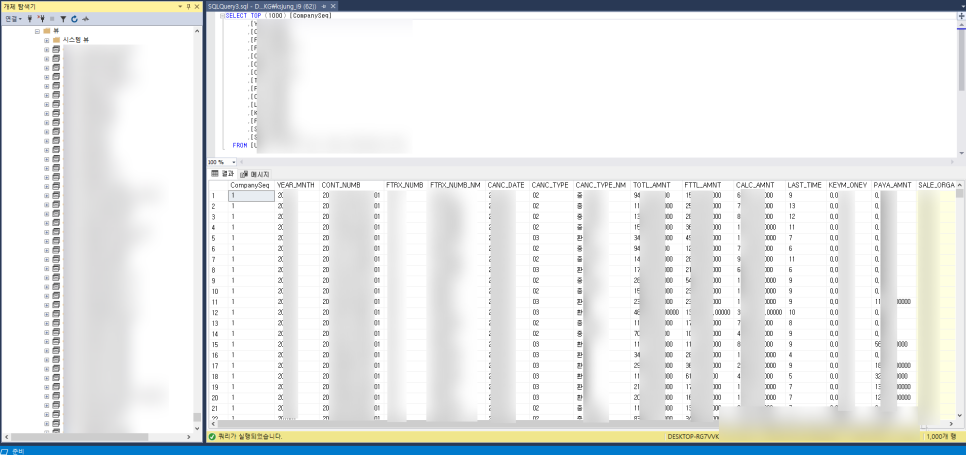The height and width of the screenshot is (455, 966).
Task: Click the query editor vertical scrollbar
Action: pyautogui.click(x=961, y=89)
